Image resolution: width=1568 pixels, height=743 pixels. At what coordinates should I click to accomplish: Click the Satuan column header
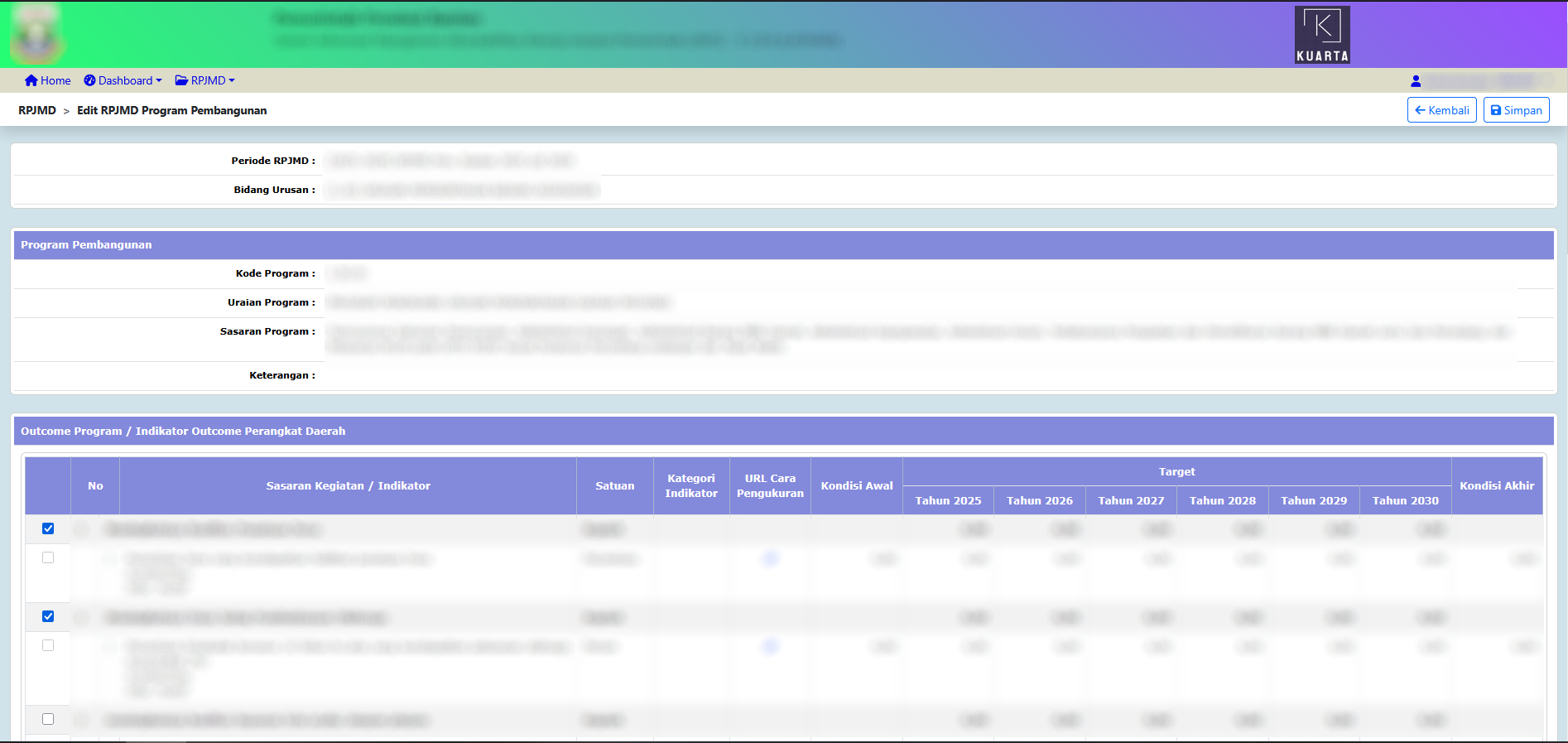coord(615,486)
